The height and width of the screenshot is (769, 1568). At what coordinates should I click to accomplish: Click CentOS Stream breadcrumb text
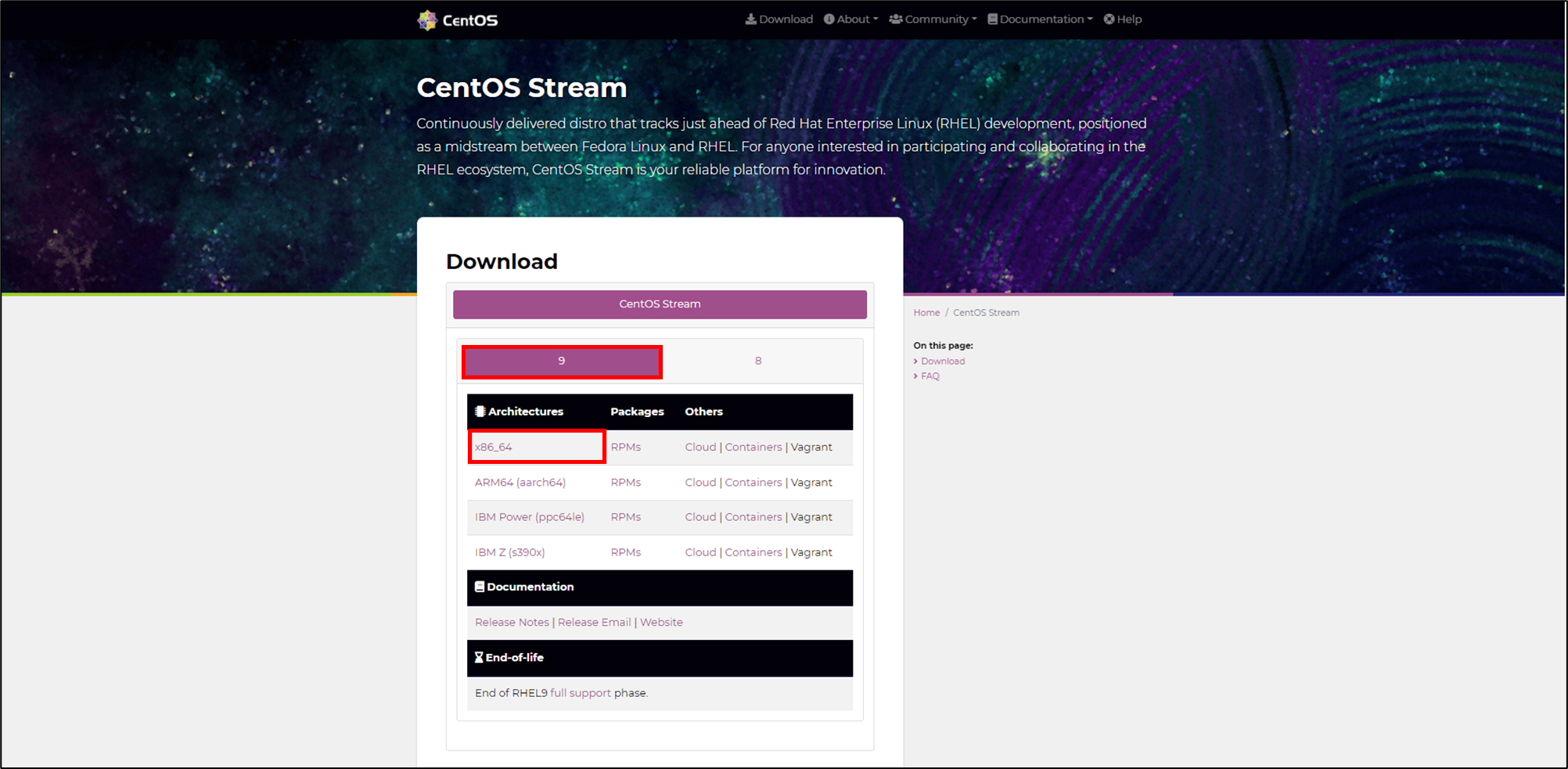(x=986, y=313)
